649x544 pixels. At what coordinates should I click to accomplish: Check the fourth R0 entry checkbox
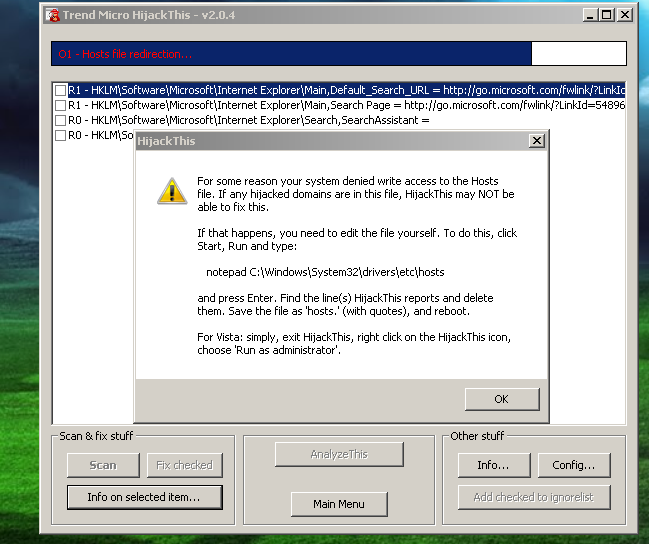tap(60, 135)
